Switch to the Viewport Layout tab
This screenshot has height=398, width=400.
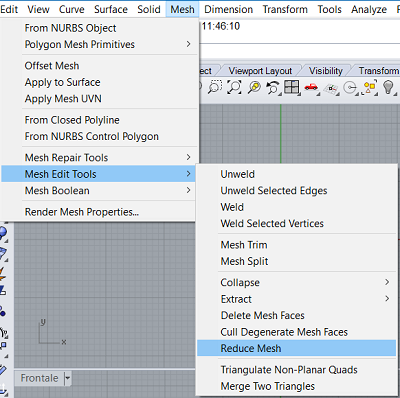click(260, 71)
